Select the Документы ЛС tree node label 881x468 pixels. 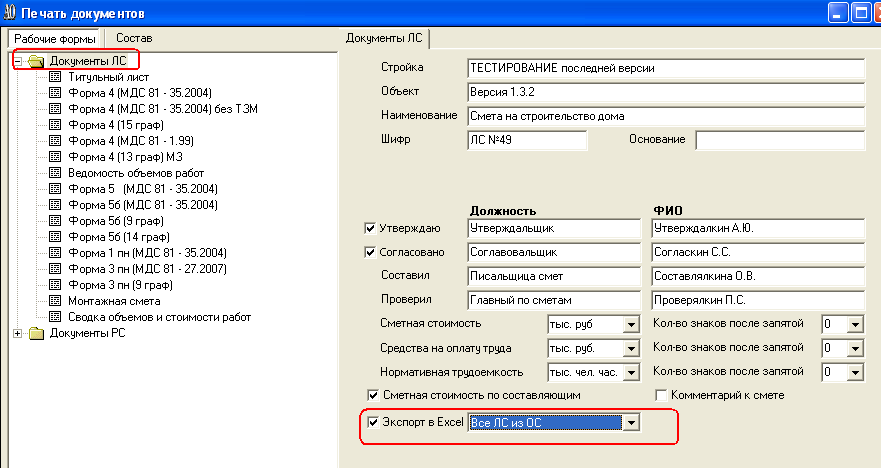click(x=88, y=61)
